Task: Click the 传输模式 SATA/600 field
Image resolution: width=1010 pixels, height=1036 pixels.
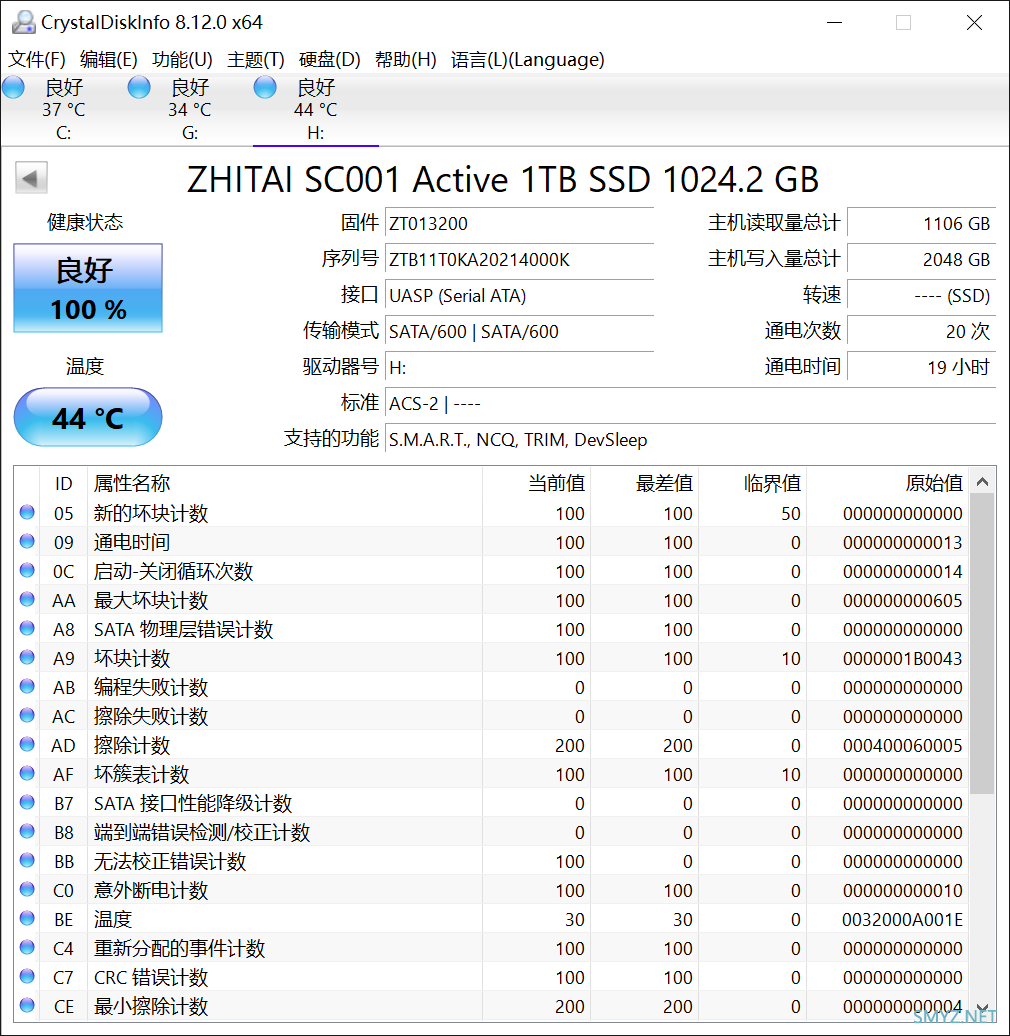Action: pyautogui.click(x=520, y=332)
